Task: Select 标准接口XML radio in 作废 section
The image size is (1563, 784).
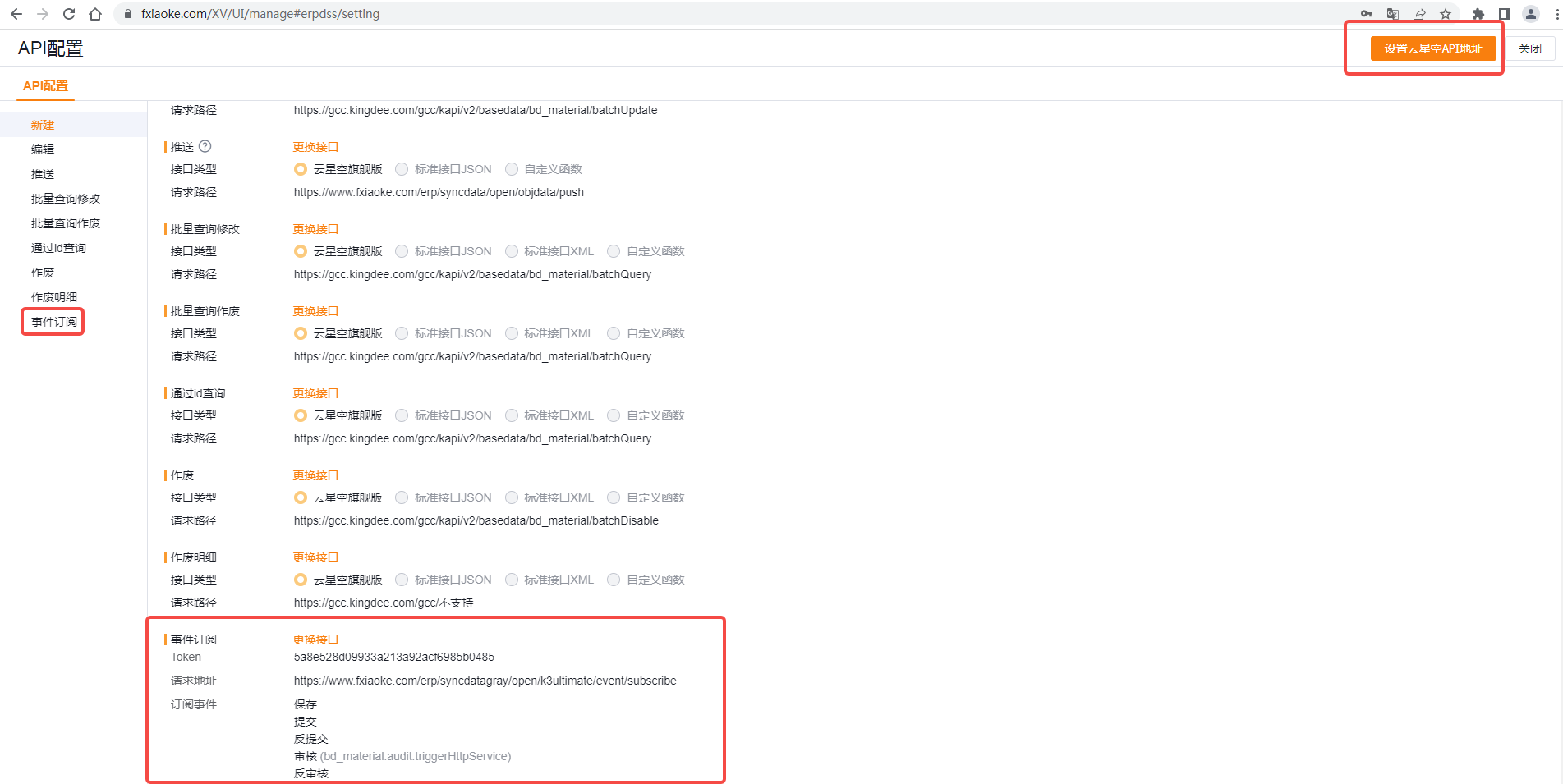Action: point(512,497)
